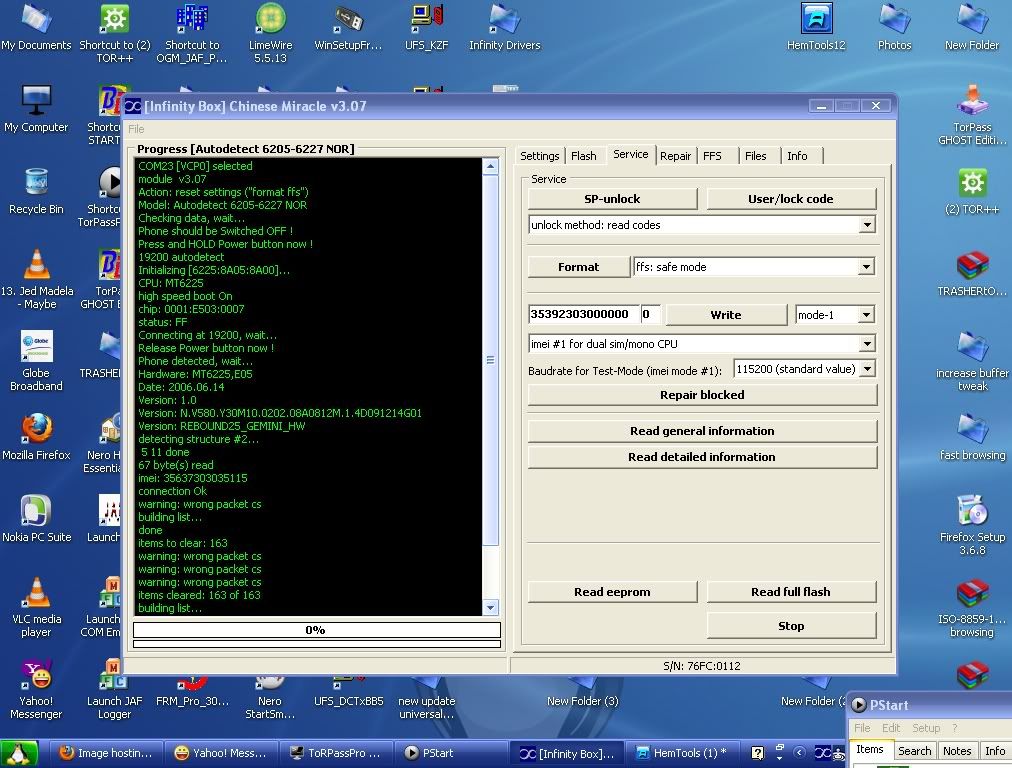
Task: Open TRASHERtO... archive icon
Action: coord(972,273)
